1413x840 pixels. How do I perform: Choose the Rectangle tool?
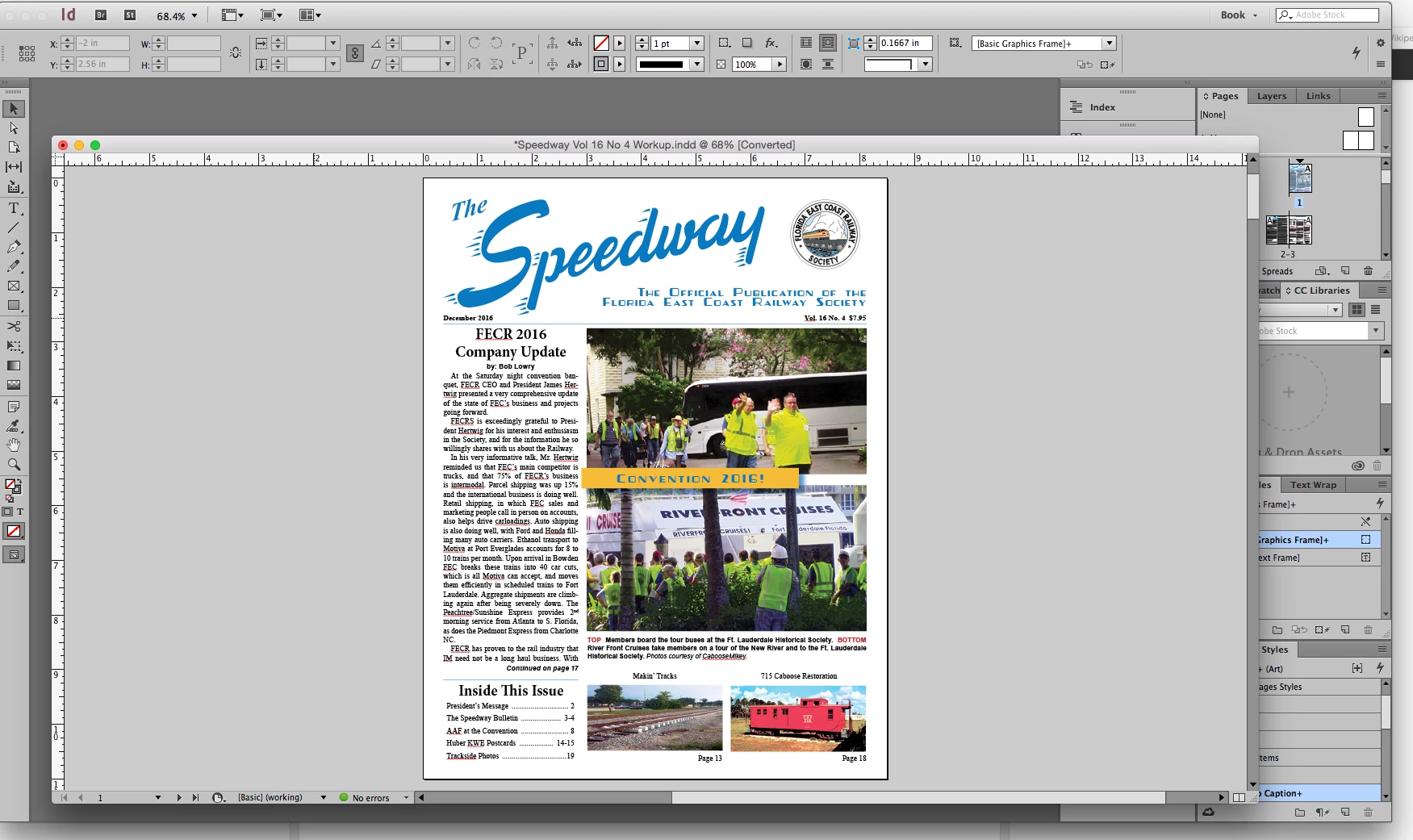(x=14, y=306)
